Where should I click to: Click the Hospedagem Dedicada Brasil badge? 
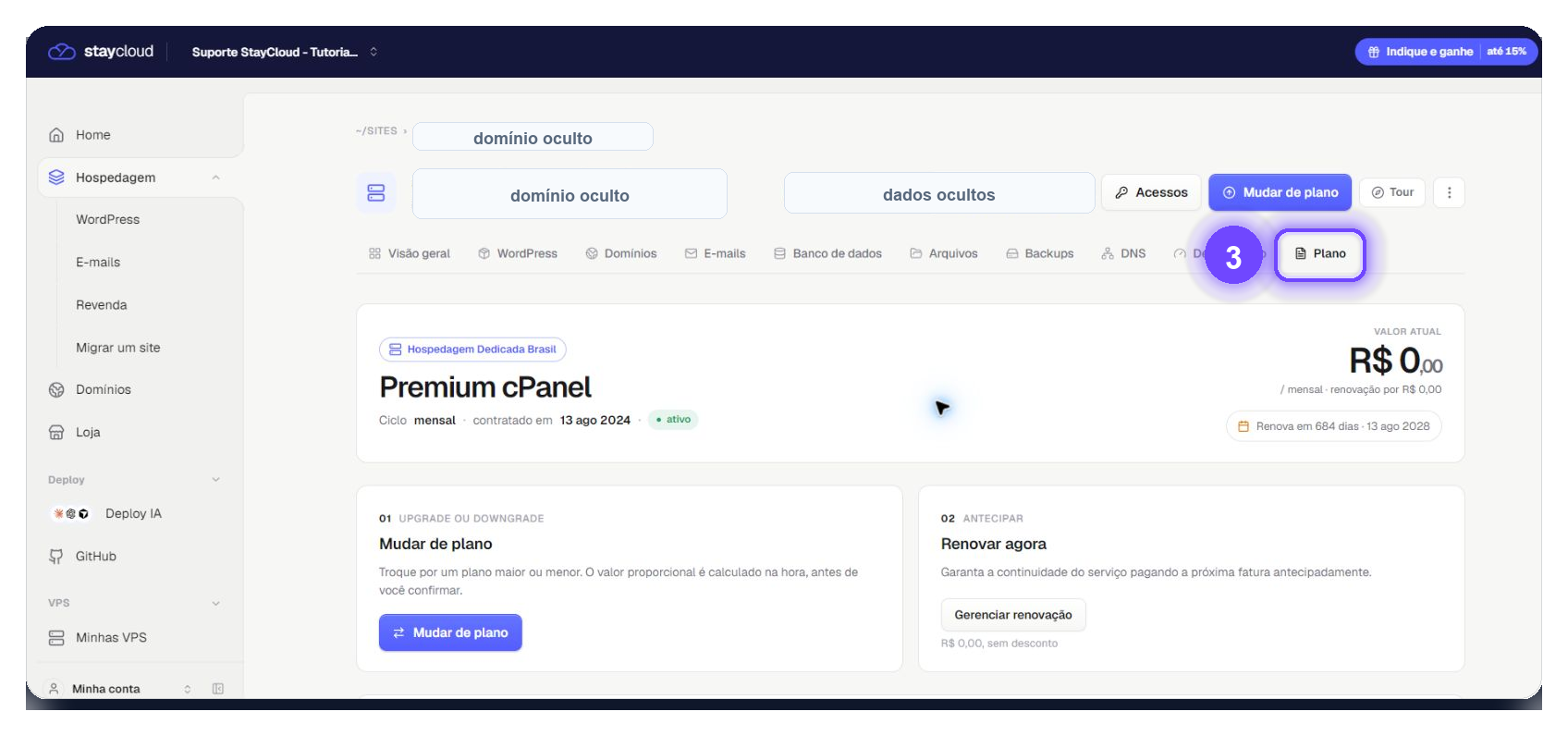(472, 350)
